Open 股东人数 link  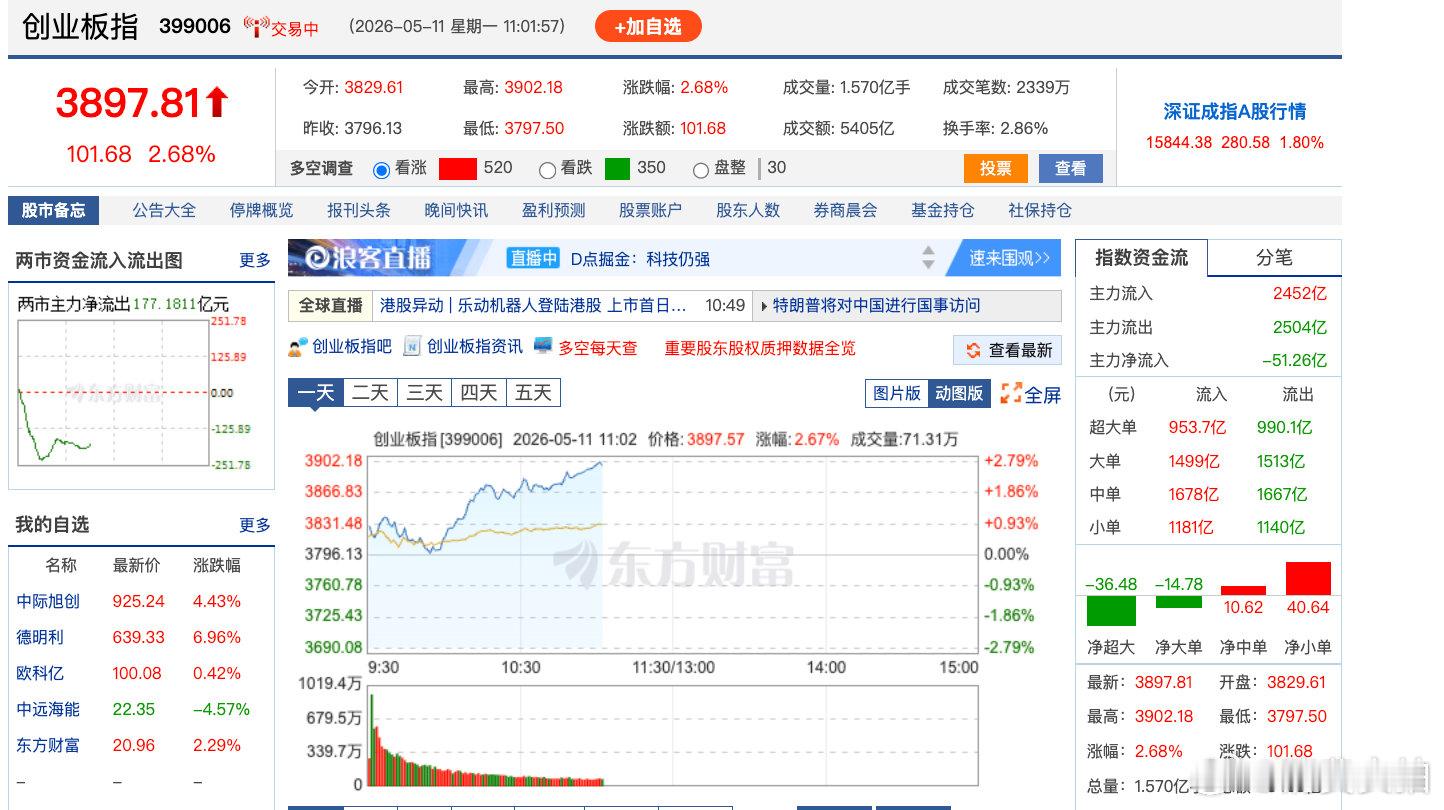pyautogui.click(x=748, y=210)
